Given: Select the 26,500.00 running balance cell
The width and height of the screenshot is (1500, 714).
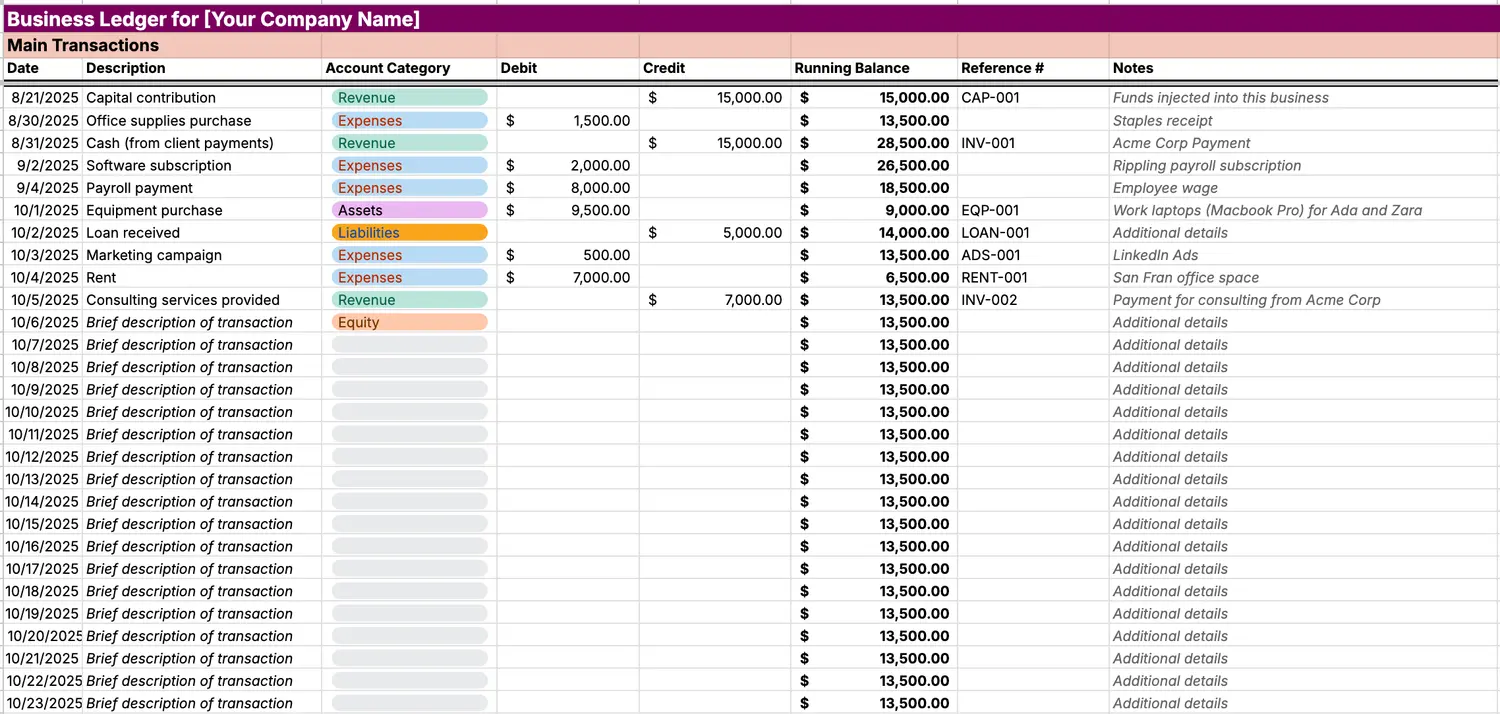Looking at the screenshot, I should pos(874,165).
